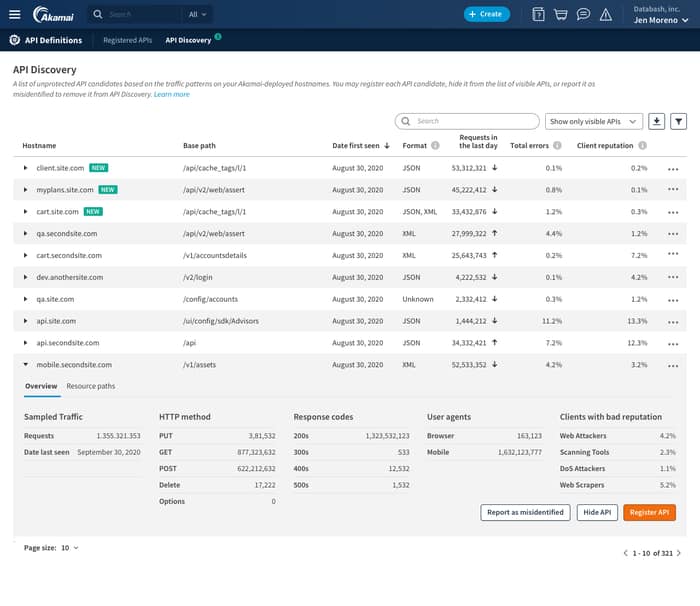This screenshot has width=700, height=606.
Task: Open the marketplace cart icon
Action: (561, 14)
